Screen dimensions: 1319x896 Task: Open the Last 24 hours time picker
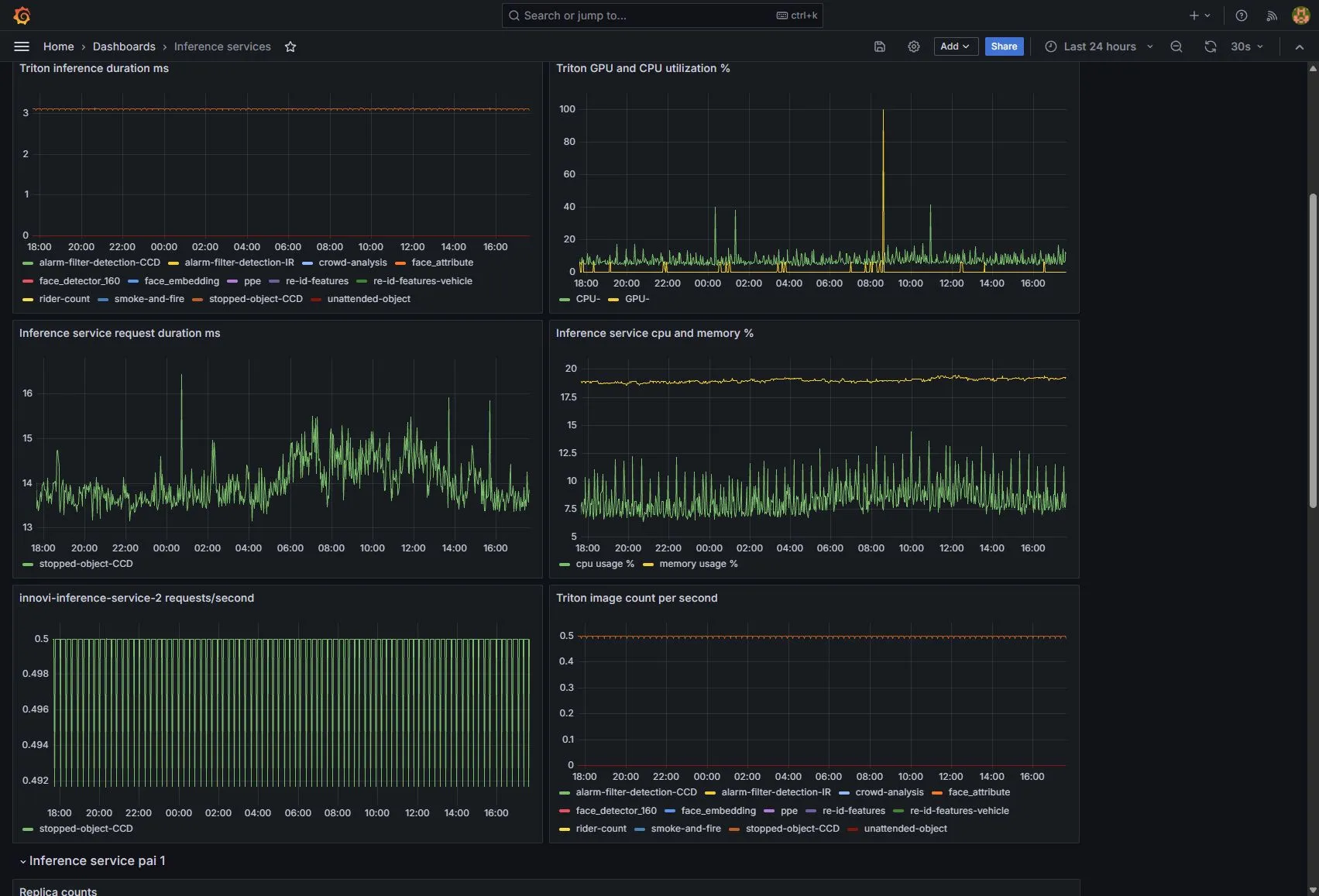tap(1099, 46)
